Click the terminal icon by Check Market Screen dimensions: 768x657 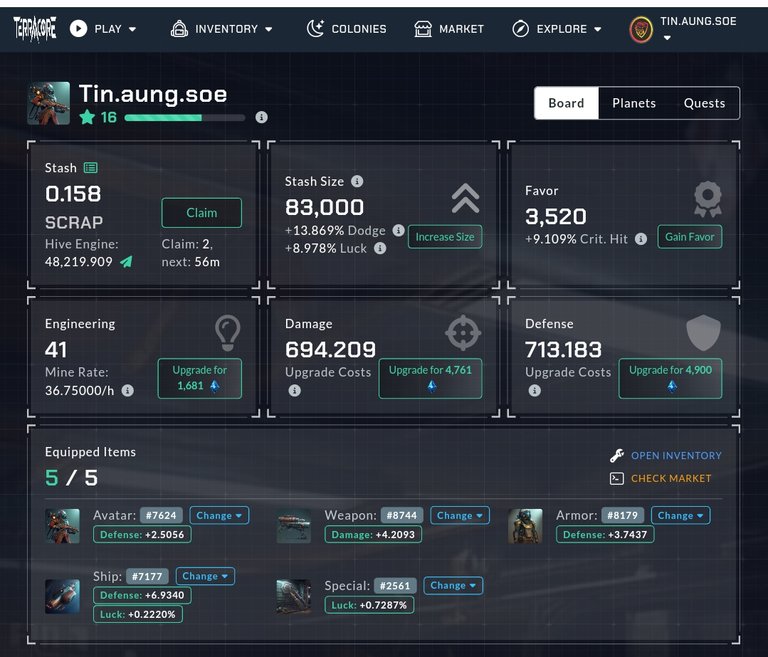[x=617, y=478]
